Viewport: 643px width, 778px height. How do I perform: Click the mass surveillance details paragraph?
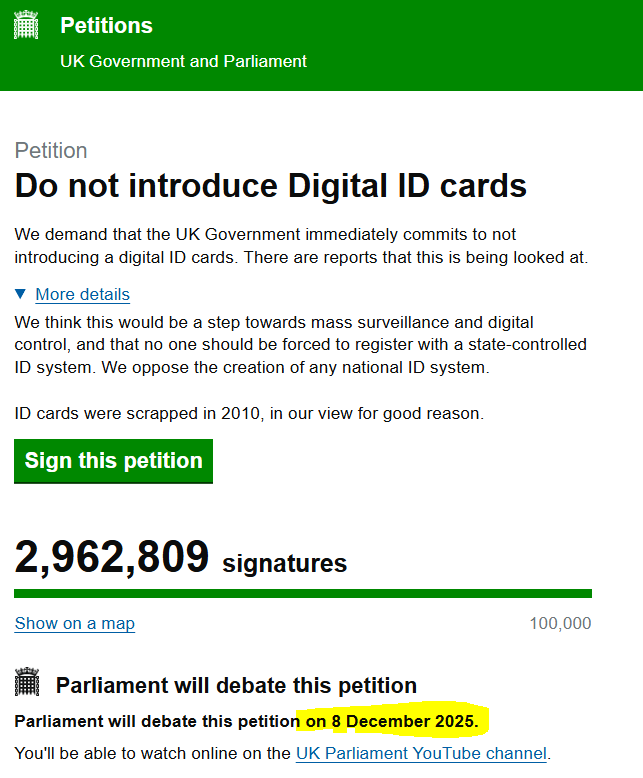point(300,344)
